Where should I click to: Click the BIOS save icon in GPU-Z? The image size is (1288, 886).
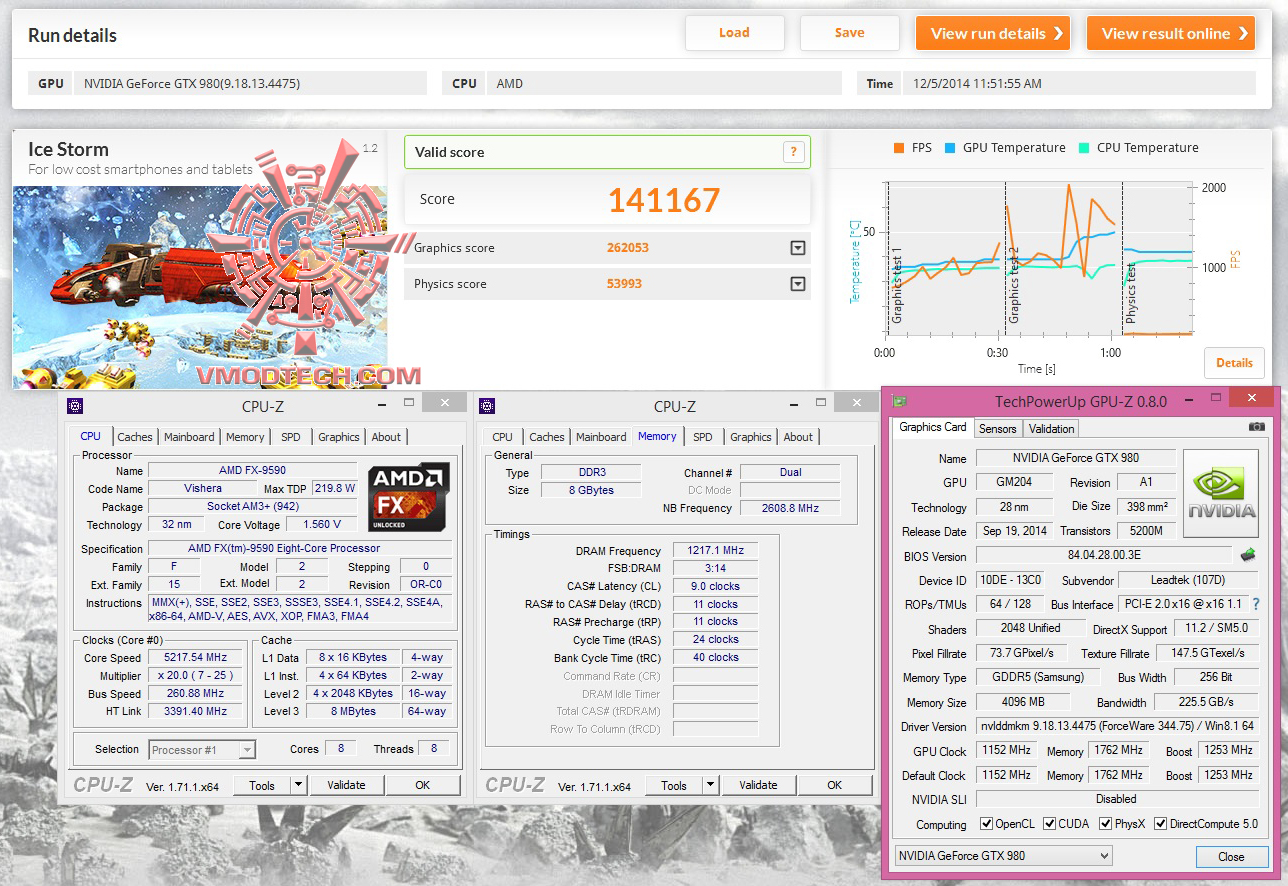1248,555
